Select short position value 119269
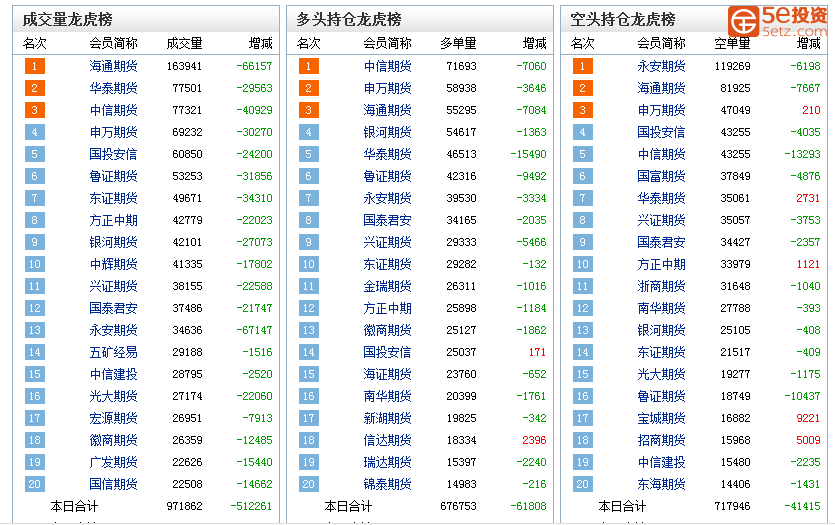835x525 pixels. point(732,66)
